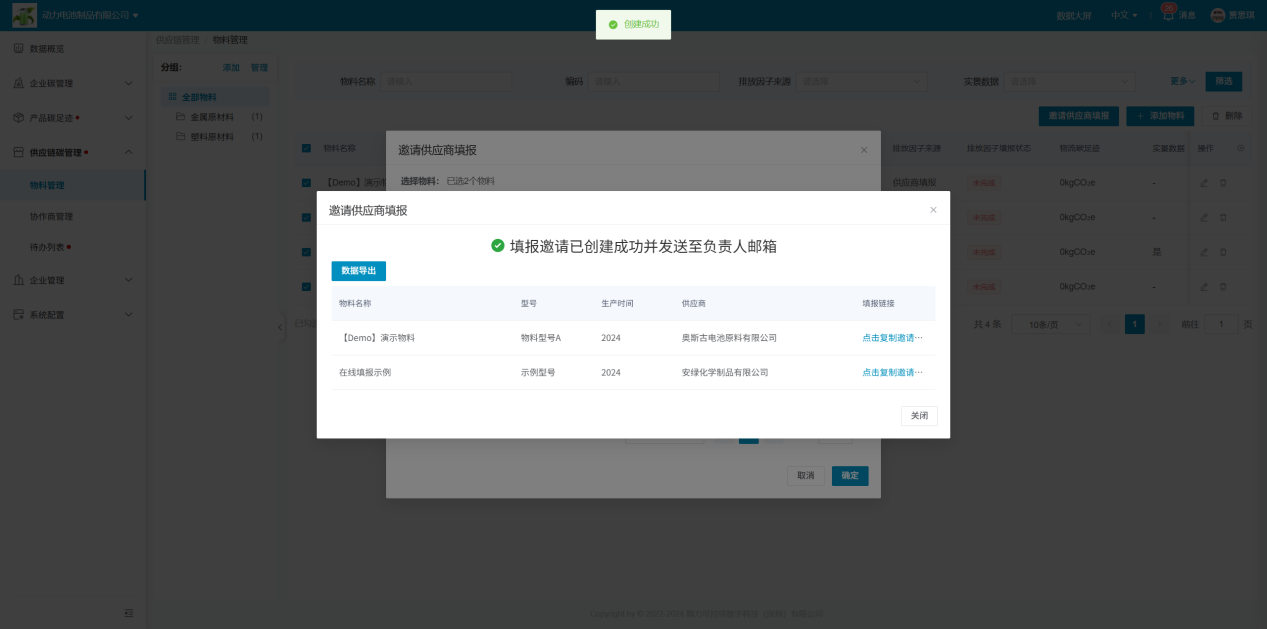Click trash icon in first table row
1267x629 pixels.
click(1223, 183)
